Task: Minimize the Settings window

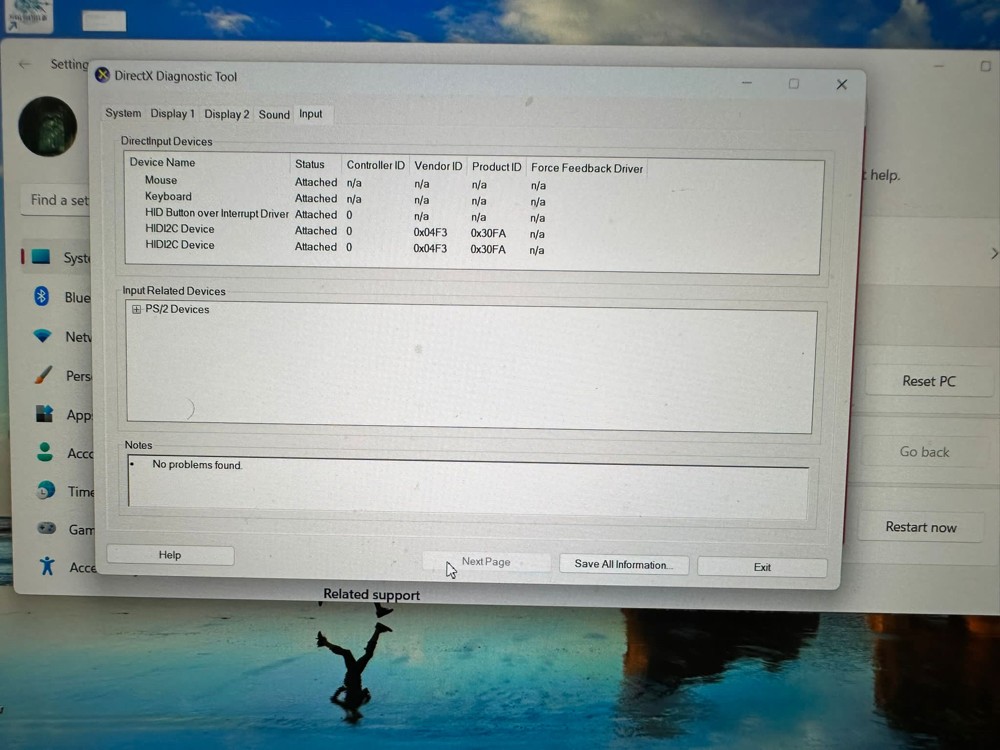Action: click(939, 66)
